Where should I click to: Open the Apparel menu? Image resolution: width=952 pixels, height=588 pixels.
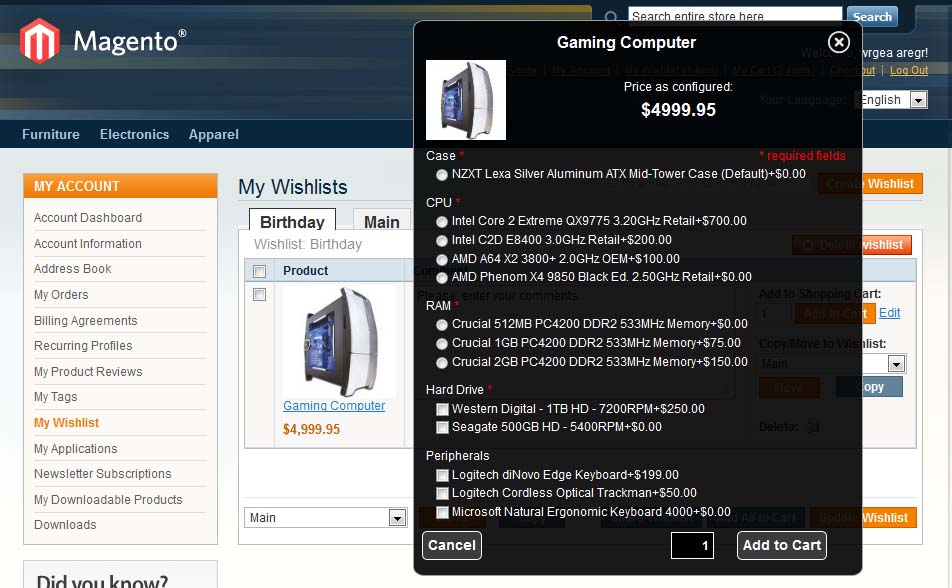click(x=214, y=134)
